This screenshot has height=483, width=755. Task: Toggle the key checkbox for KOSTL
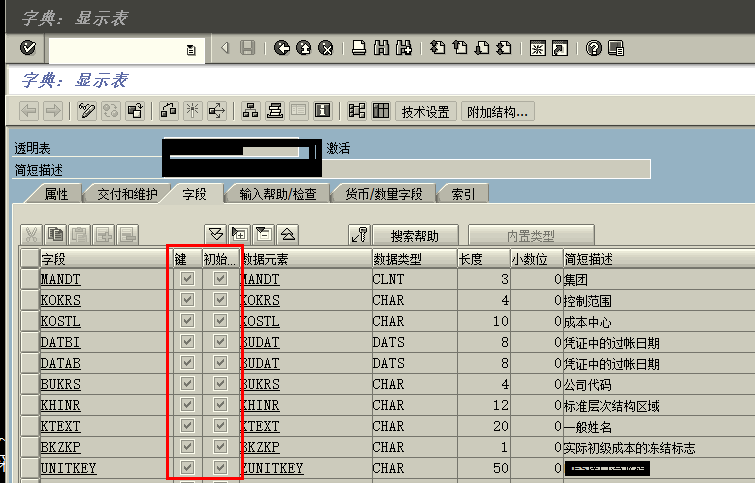187,321
